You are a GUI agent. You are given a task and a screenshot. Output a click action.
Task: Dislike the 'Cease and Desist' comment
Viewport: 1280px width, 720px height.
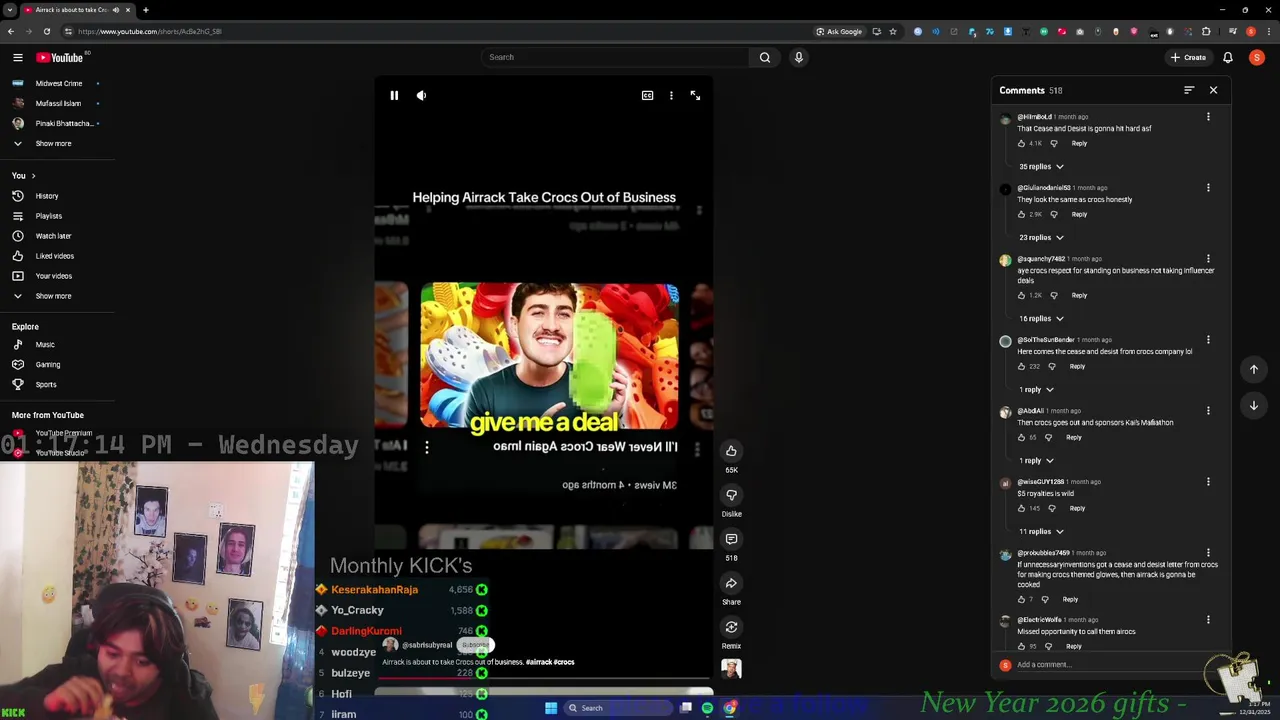point(1054,143)
